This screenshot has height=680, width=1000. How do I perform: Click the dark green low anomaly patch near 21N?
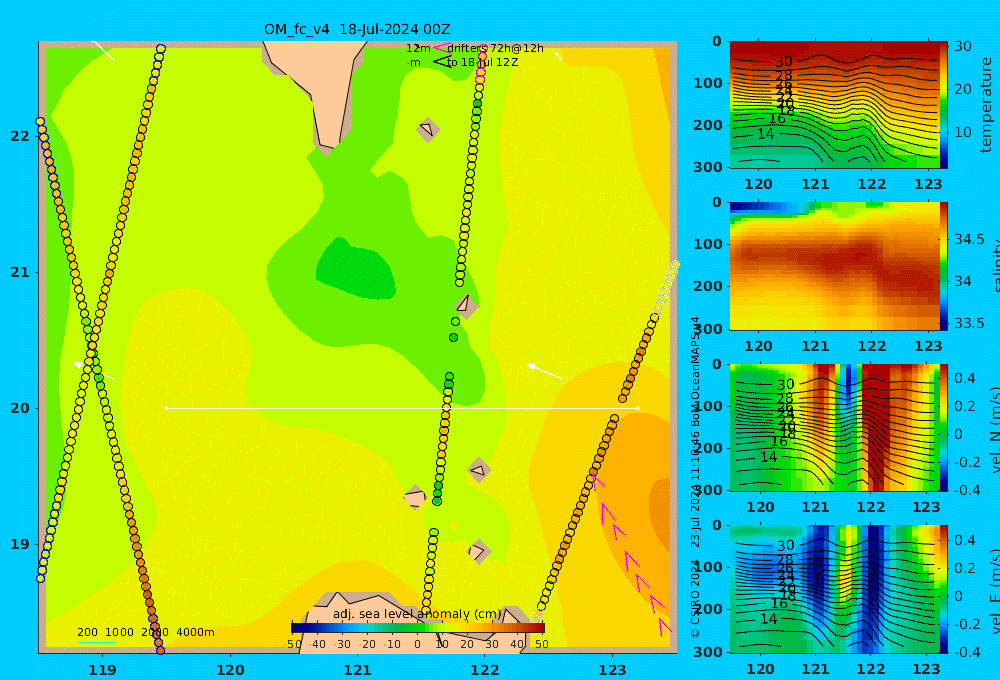click(355, 269)
